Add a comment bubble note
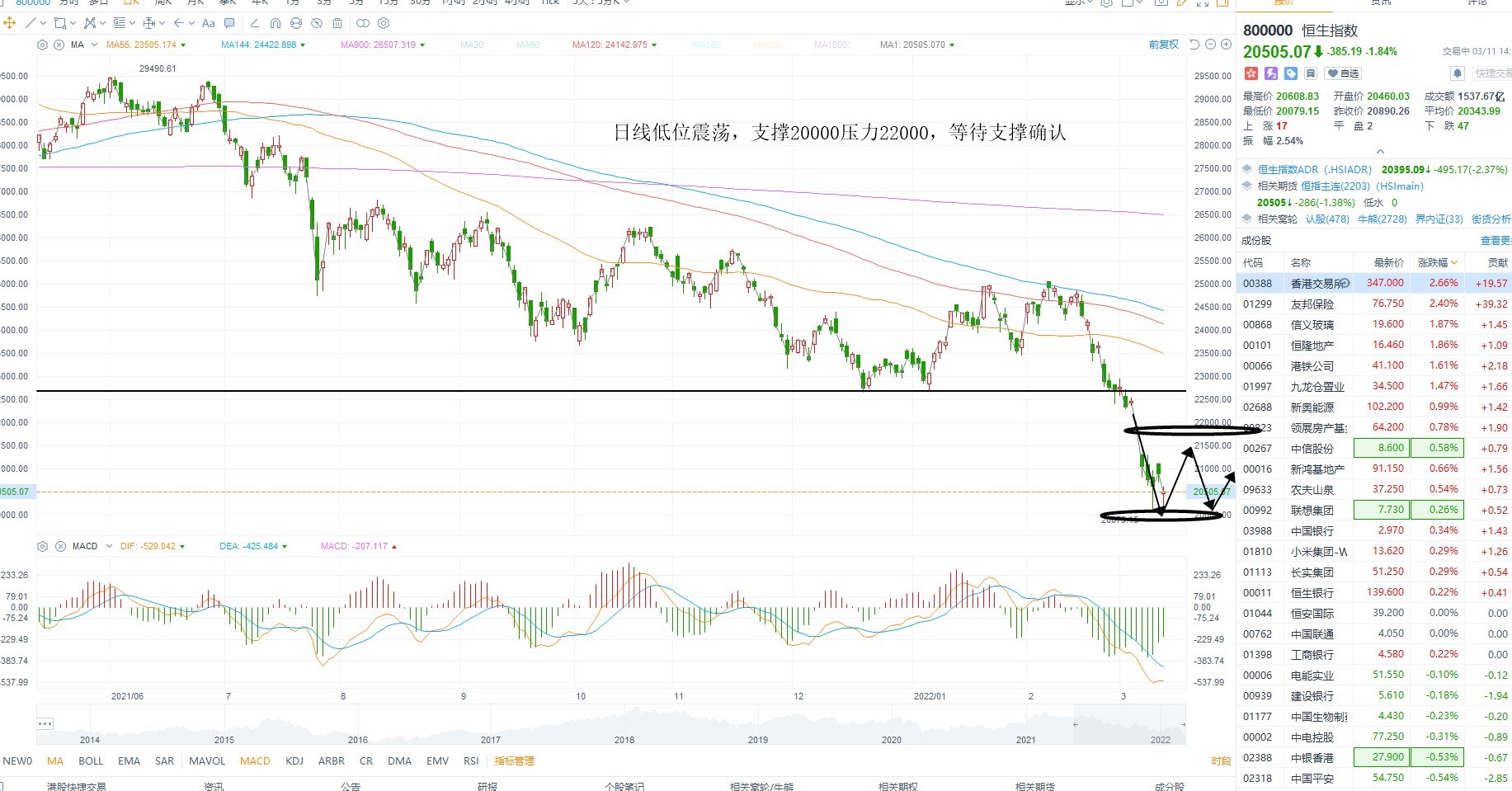 click(x=229, y=23)
